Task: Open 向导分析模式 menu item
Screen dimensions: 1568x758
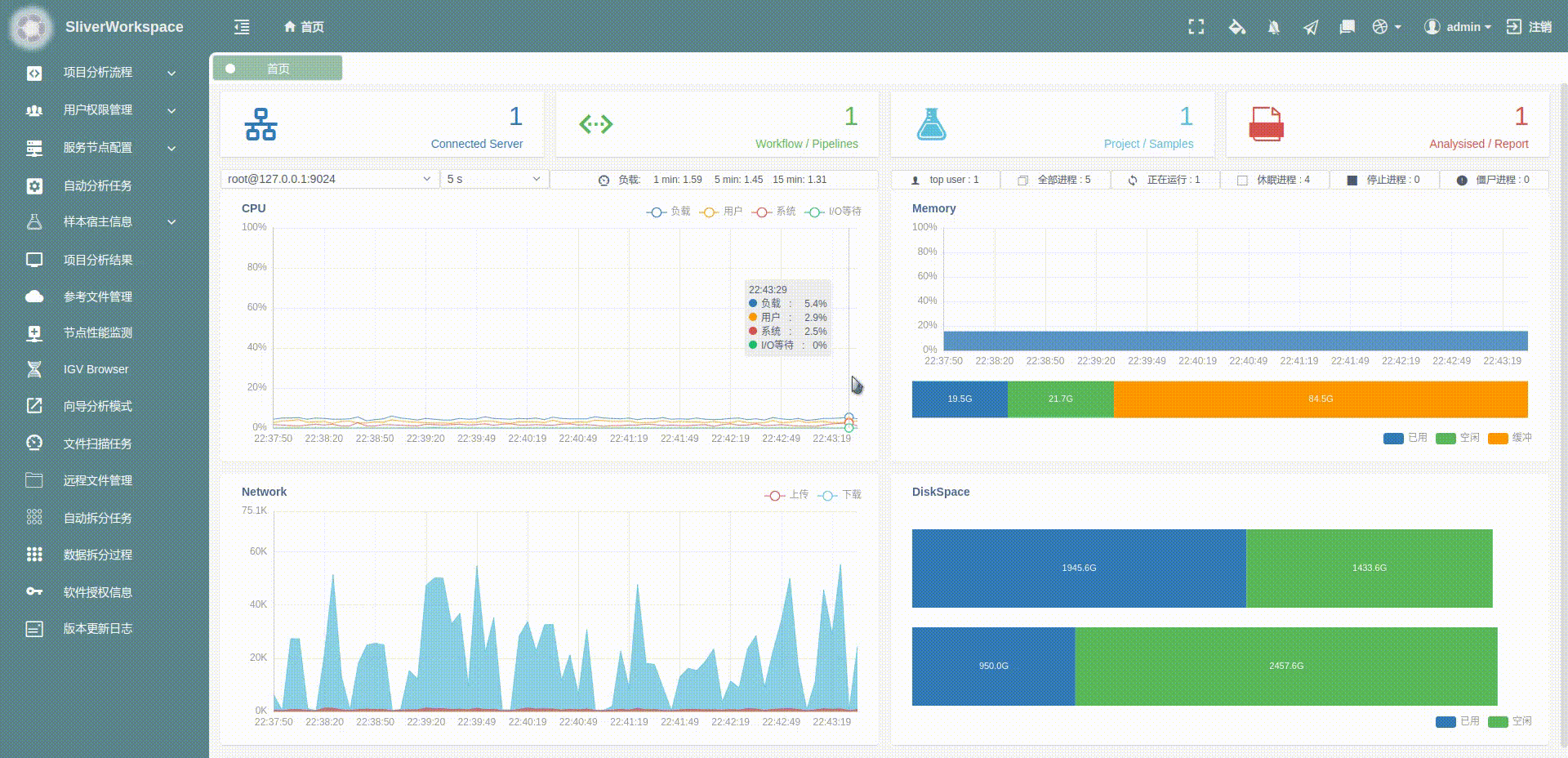Action: 105,406
